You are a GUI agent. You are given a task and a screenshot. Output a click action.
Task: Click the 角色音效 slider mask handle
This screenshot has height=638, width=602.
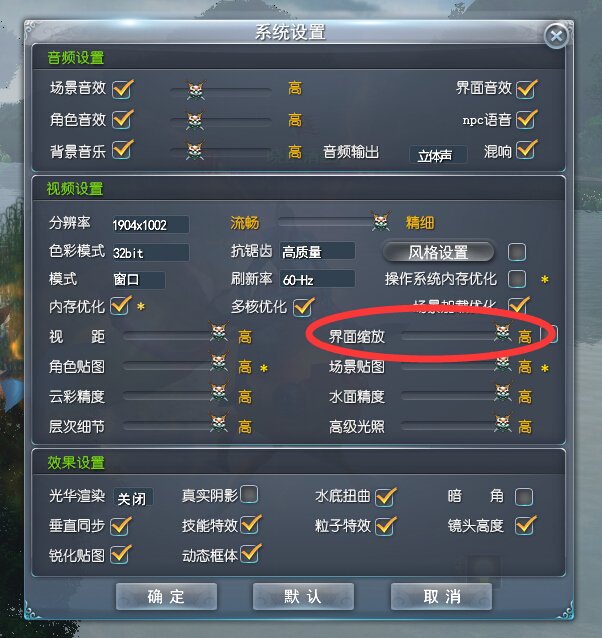coord(195,120)
